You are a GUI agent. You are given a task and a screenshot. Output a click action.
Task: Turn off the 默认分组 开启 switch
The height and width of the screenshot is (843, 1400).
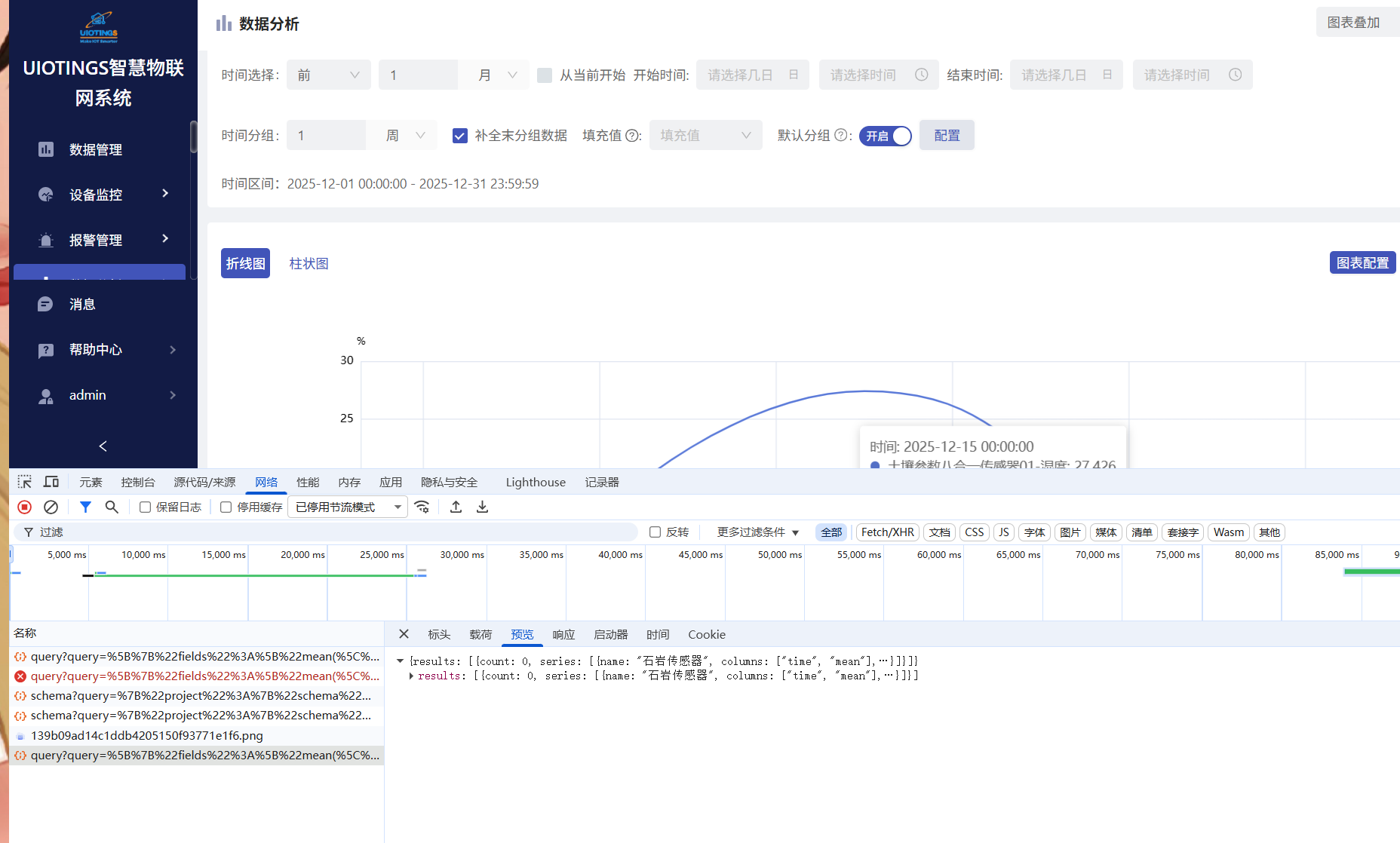886,136
